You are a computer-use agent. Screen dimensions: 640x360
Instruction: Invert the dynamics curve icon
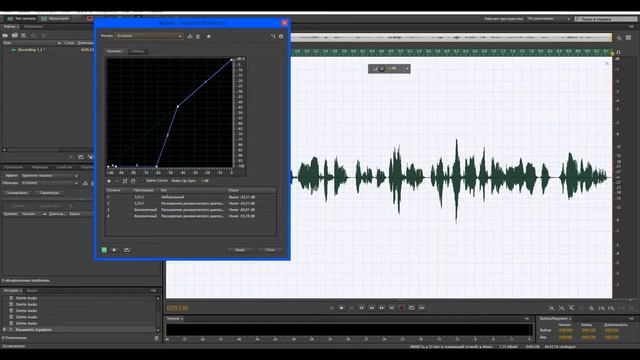[x=125, y=181]
